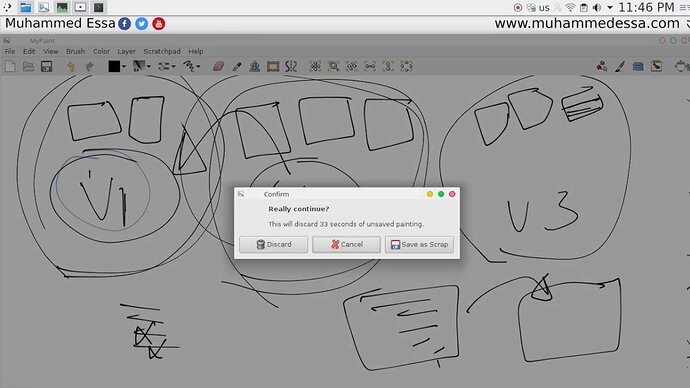This screenshot has height=388, width=690.
Task: Click the Save as Scrap button
Action: [419, 244]
